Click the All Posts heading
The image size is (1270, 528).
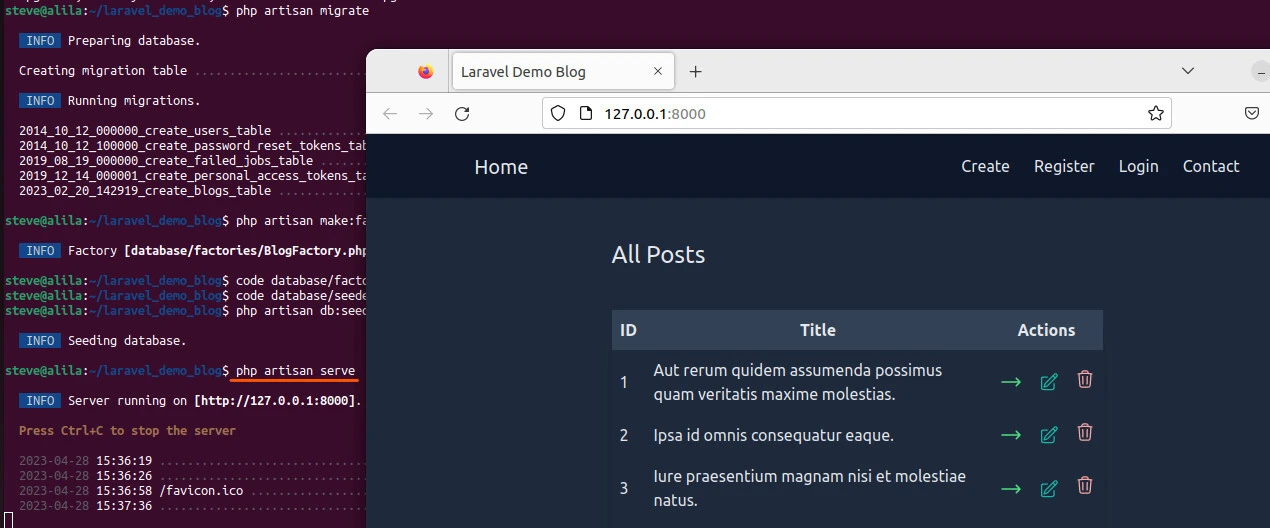coord(658,255)
